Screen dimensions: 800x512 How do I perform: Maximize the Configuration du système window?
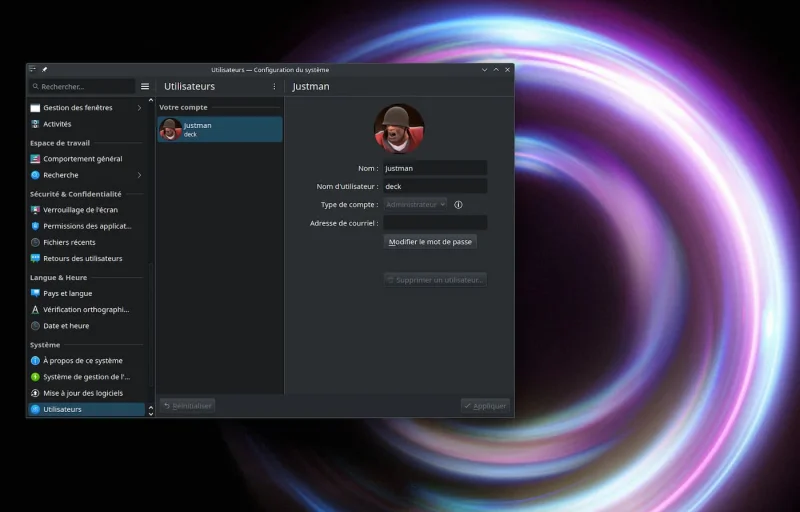496,70
